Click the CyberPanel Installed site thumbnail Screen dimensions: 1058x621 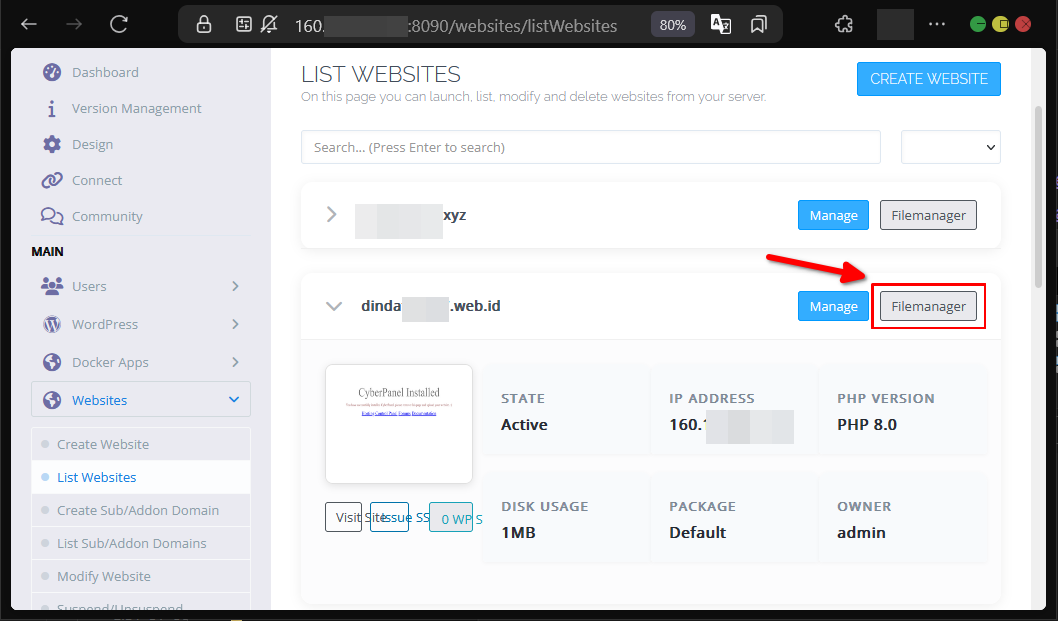coord(398,423)
